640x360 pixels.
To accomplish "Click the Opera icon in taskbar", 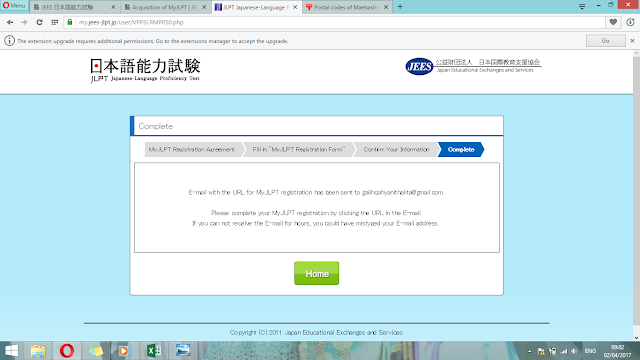I will (x=67, y=351).
